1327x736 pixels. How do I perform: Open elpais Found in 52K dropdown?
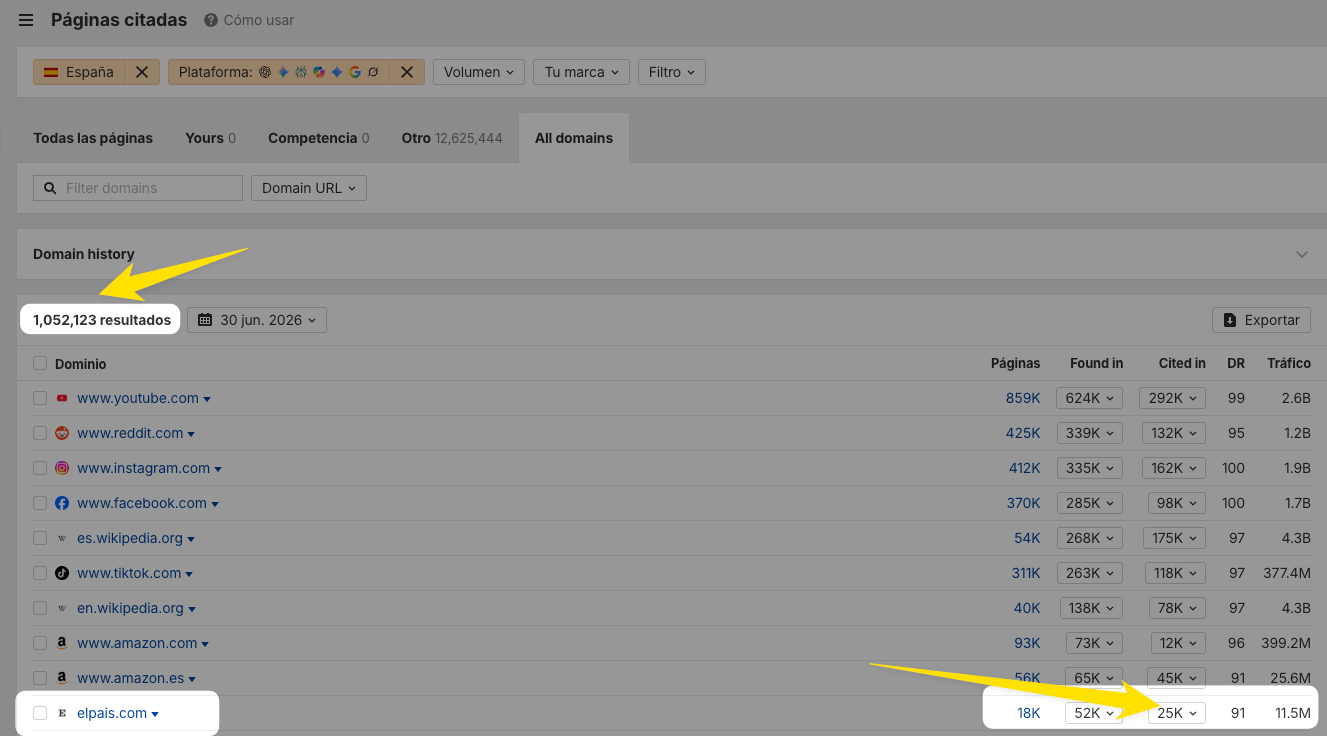click(x=1094, y=713)
